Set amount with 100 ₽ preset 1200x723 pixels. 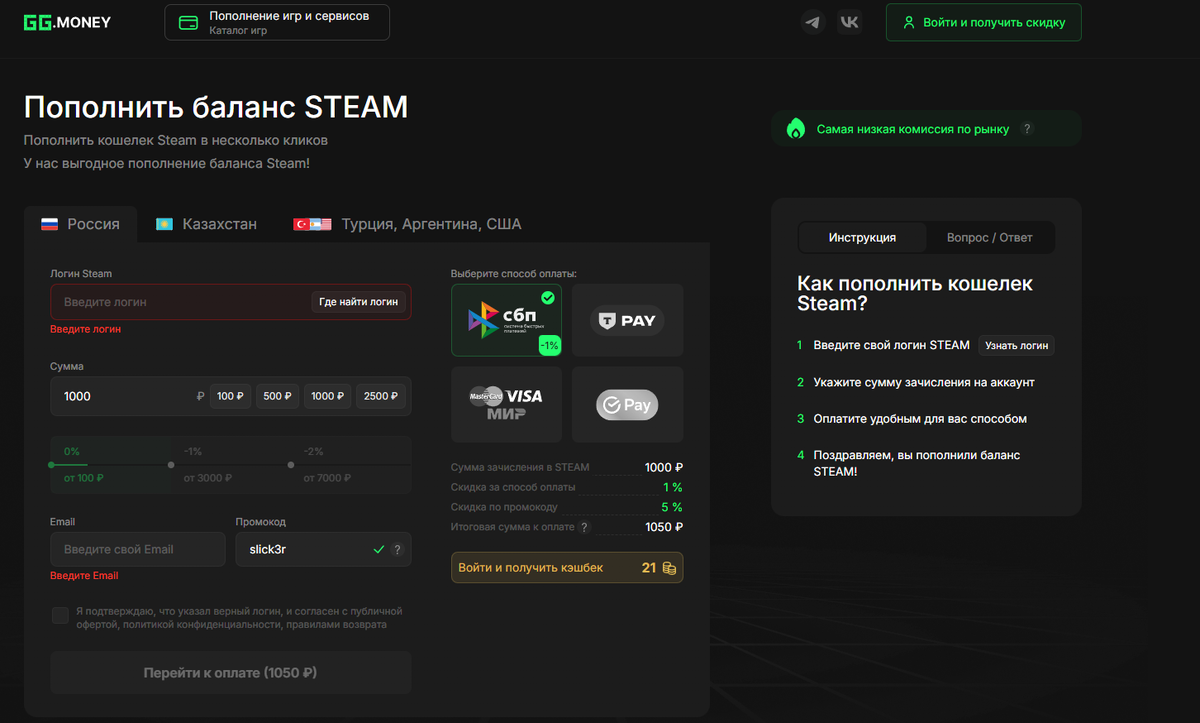[x=230, y=396]
